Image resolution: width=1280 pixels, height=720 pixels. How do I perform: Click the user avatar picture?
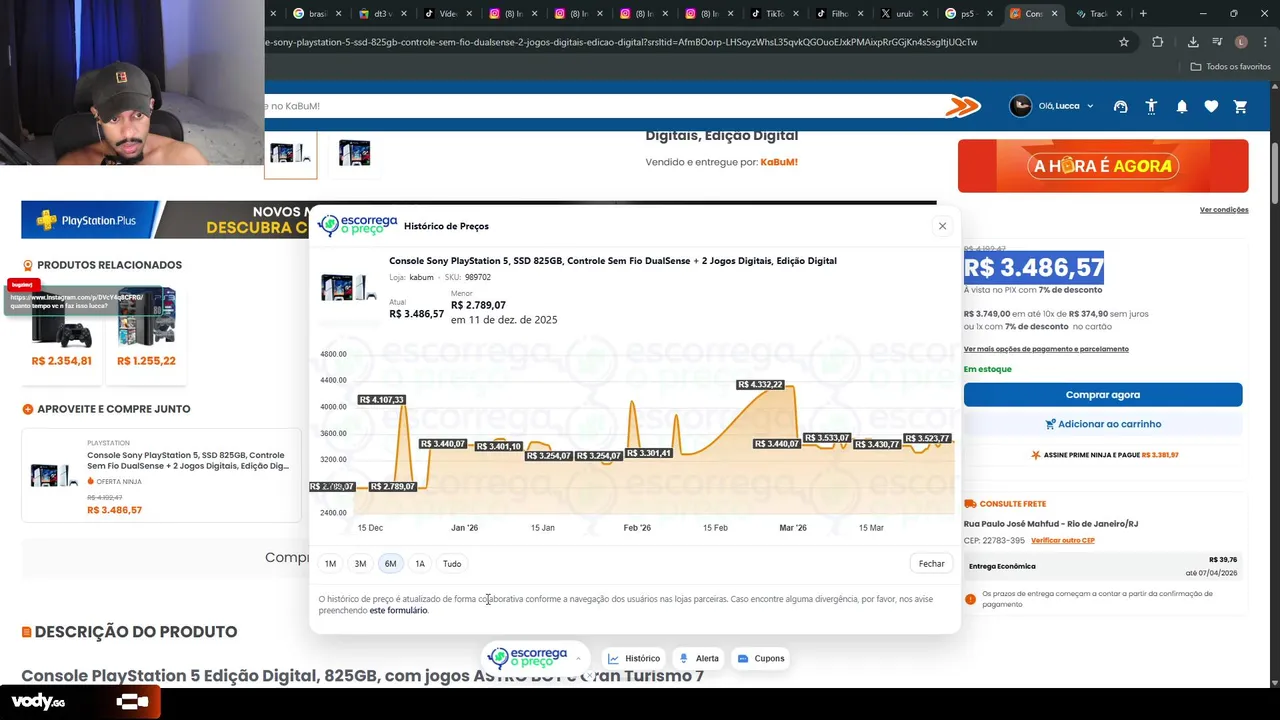point(1020,106)
